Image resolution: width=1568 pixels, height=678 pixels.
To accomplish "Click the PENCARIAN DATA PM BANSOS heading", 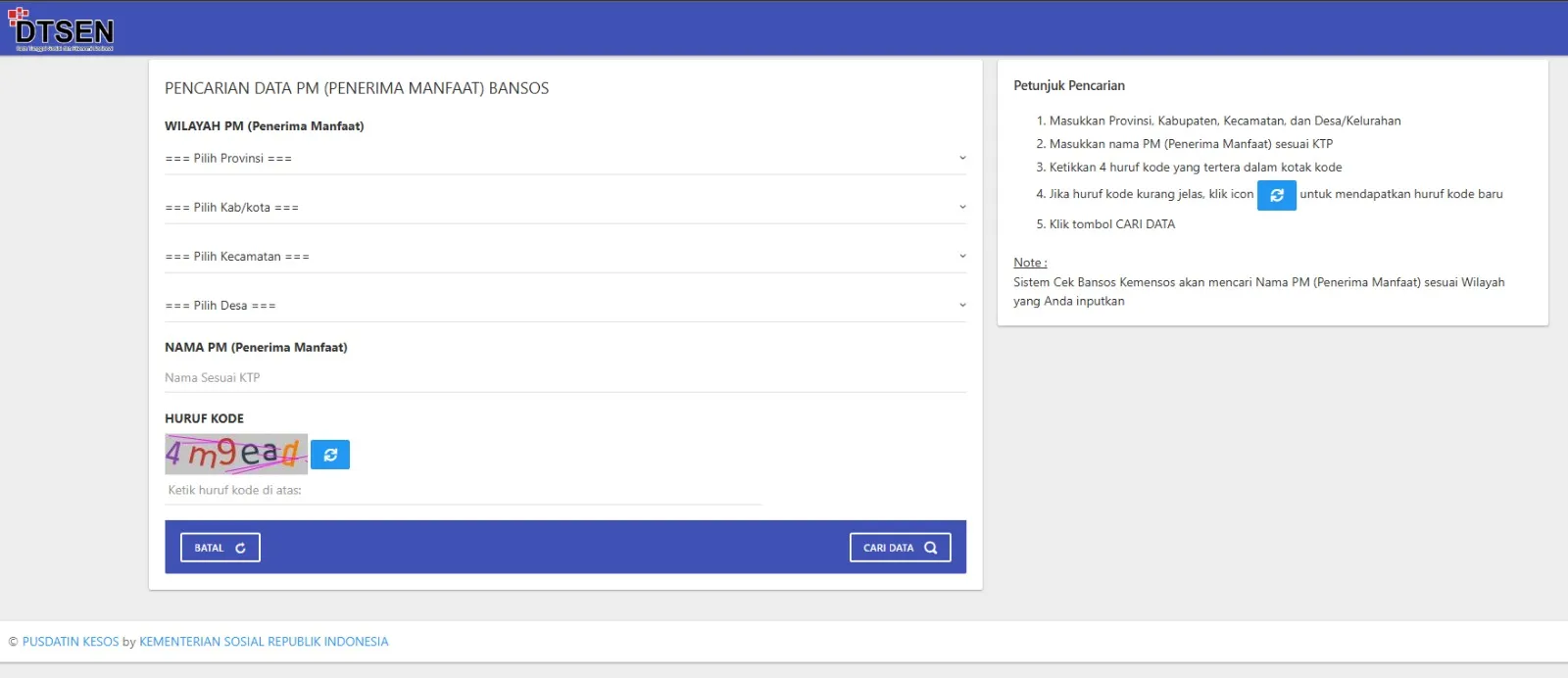I will coord(357,88).
